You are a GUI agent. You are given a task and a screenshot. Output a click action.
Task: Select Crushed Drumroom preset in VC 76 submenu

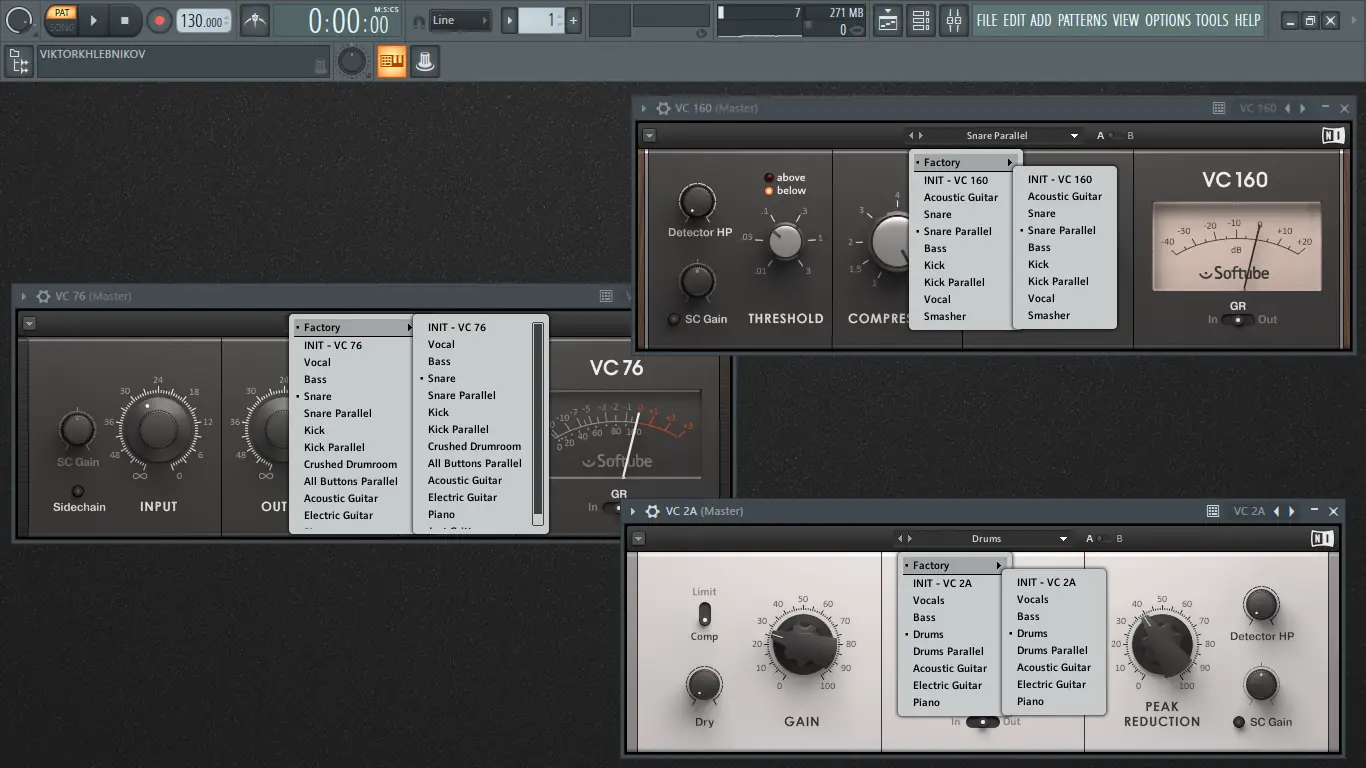(474, 446)
